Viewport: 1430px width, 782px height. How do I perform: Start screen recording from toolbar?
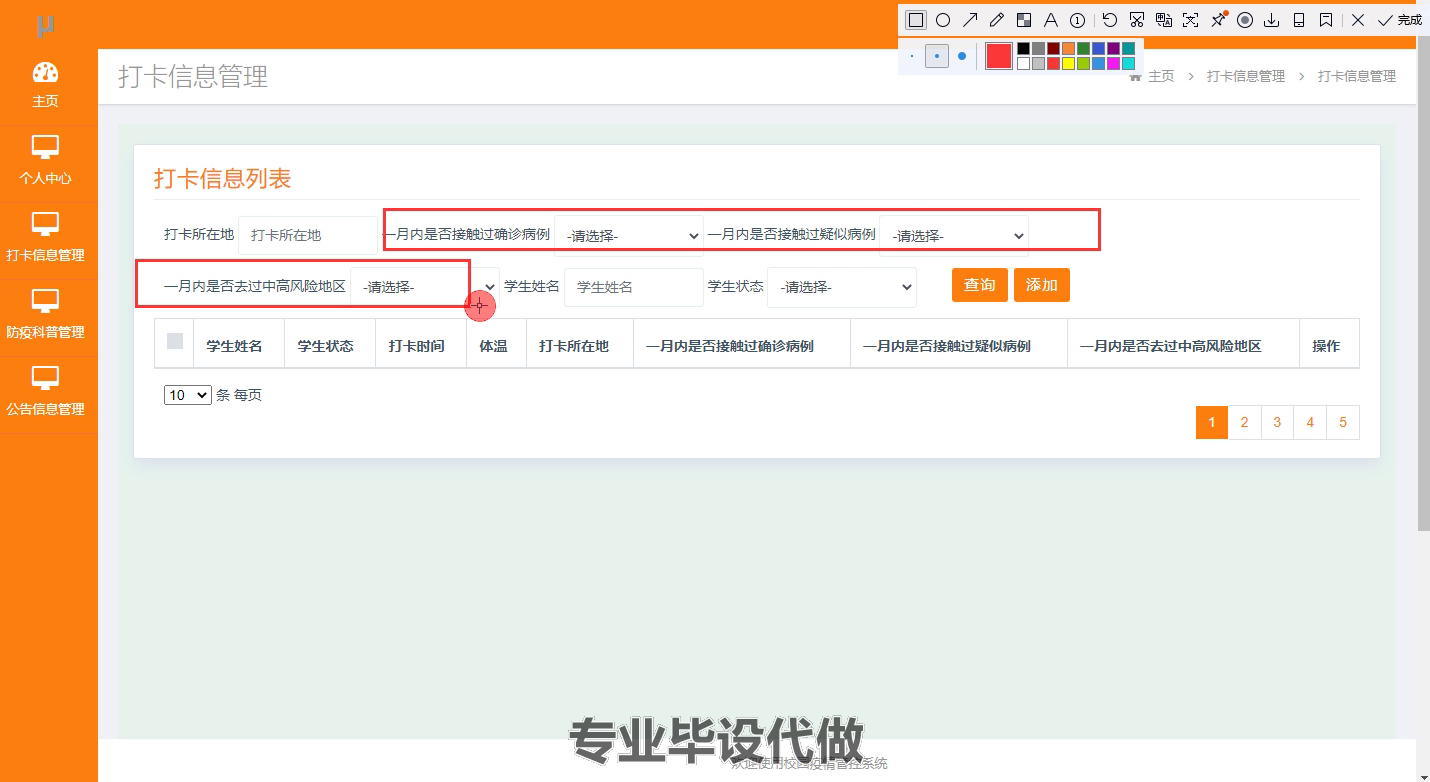[x=1245, y=20]
